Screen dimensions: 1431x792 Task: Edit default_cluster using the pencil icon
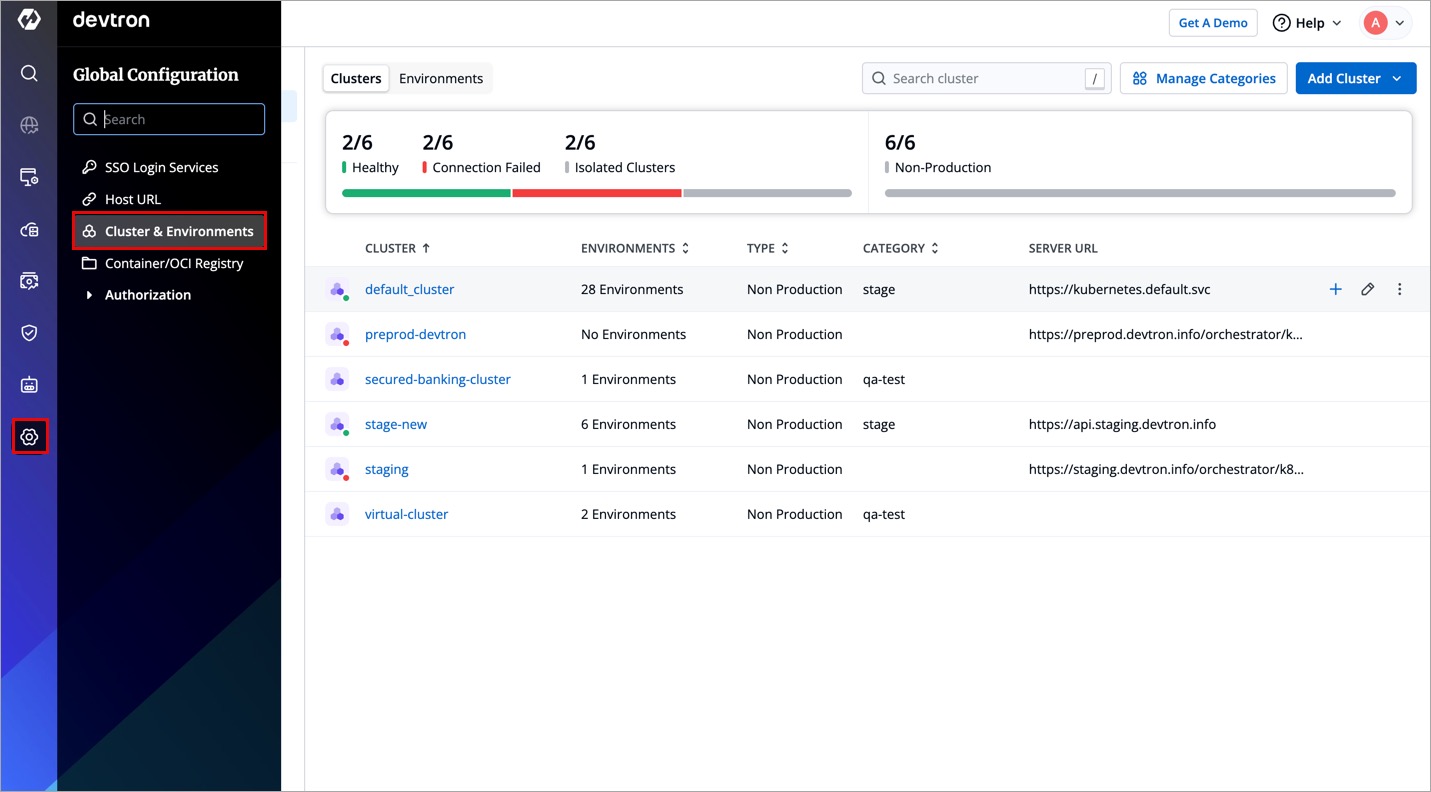[1367, 289]
